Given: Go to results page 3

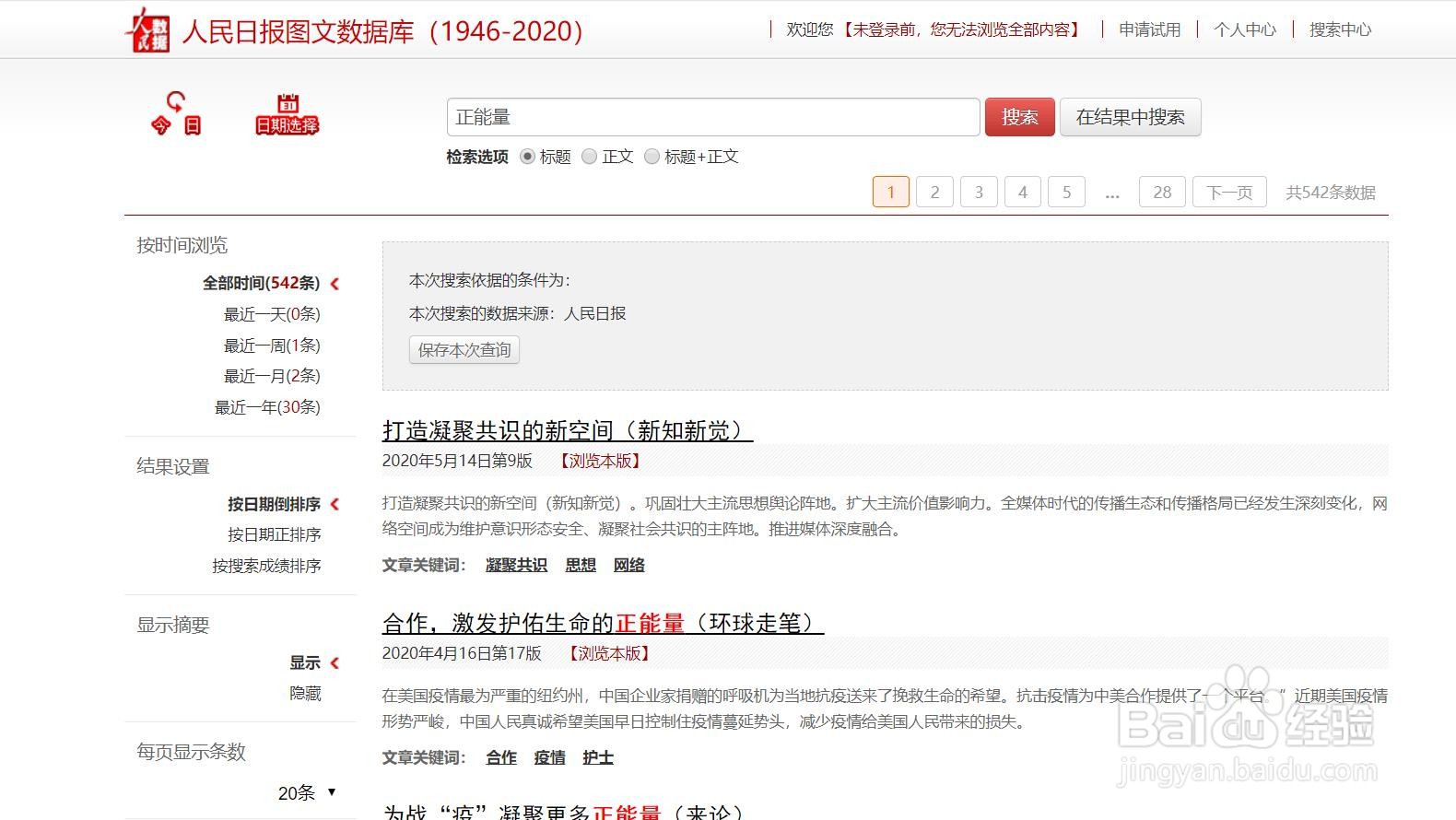Looking at the screenshot, I should click(979, 192).
